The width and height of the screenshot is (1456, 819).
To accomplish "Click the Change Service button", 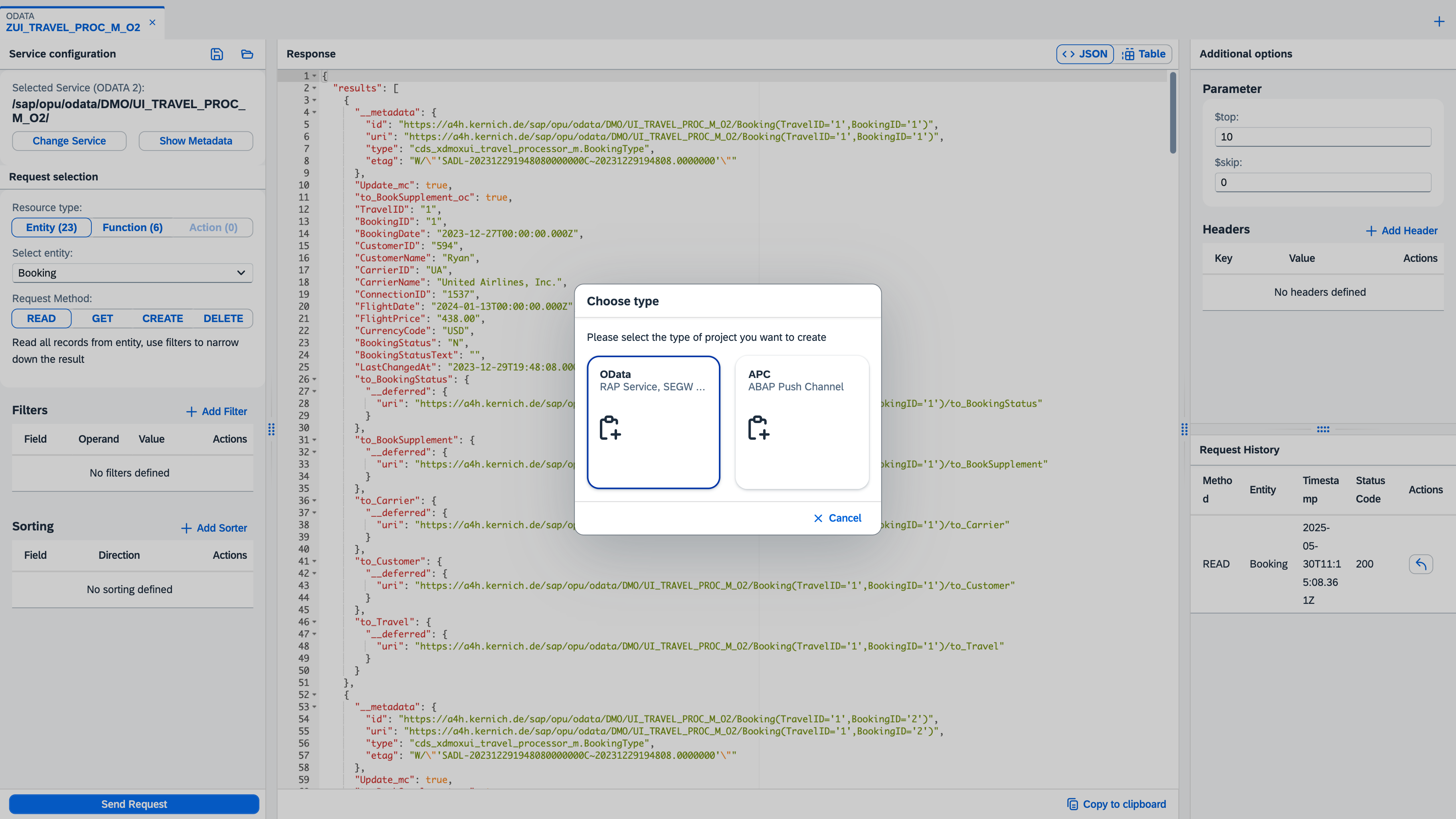I will (x=69, y=141).
